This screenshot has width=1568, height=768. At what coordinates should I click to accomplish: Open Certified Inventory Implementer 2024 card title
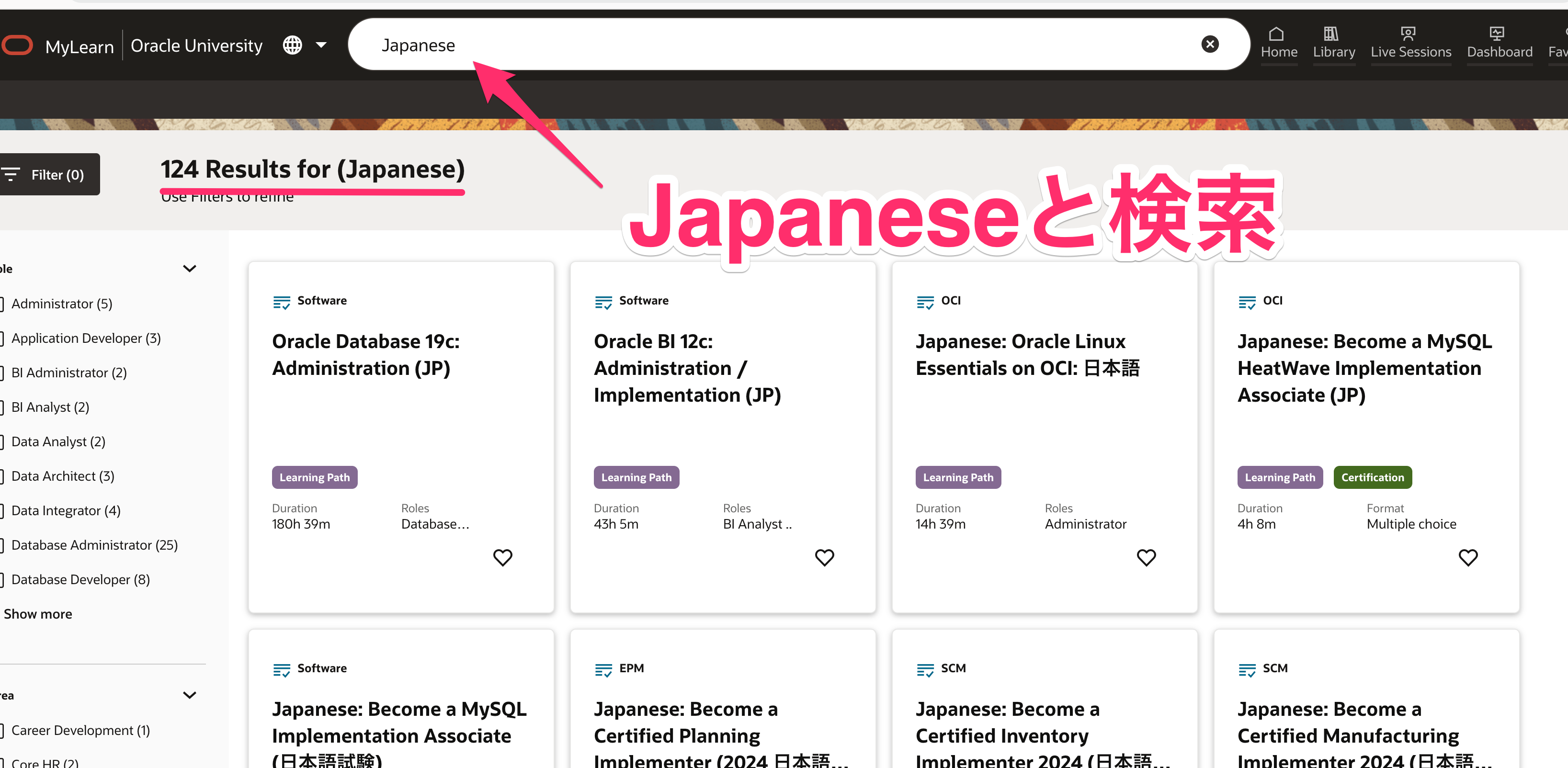1043,733
